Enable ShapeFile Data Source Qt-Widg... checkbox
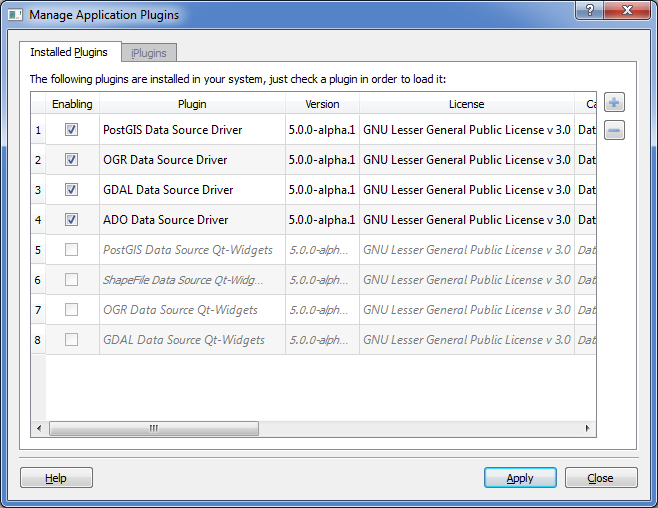Image resolution: width=658 pixels, height=508 pixels. point(71,279)
